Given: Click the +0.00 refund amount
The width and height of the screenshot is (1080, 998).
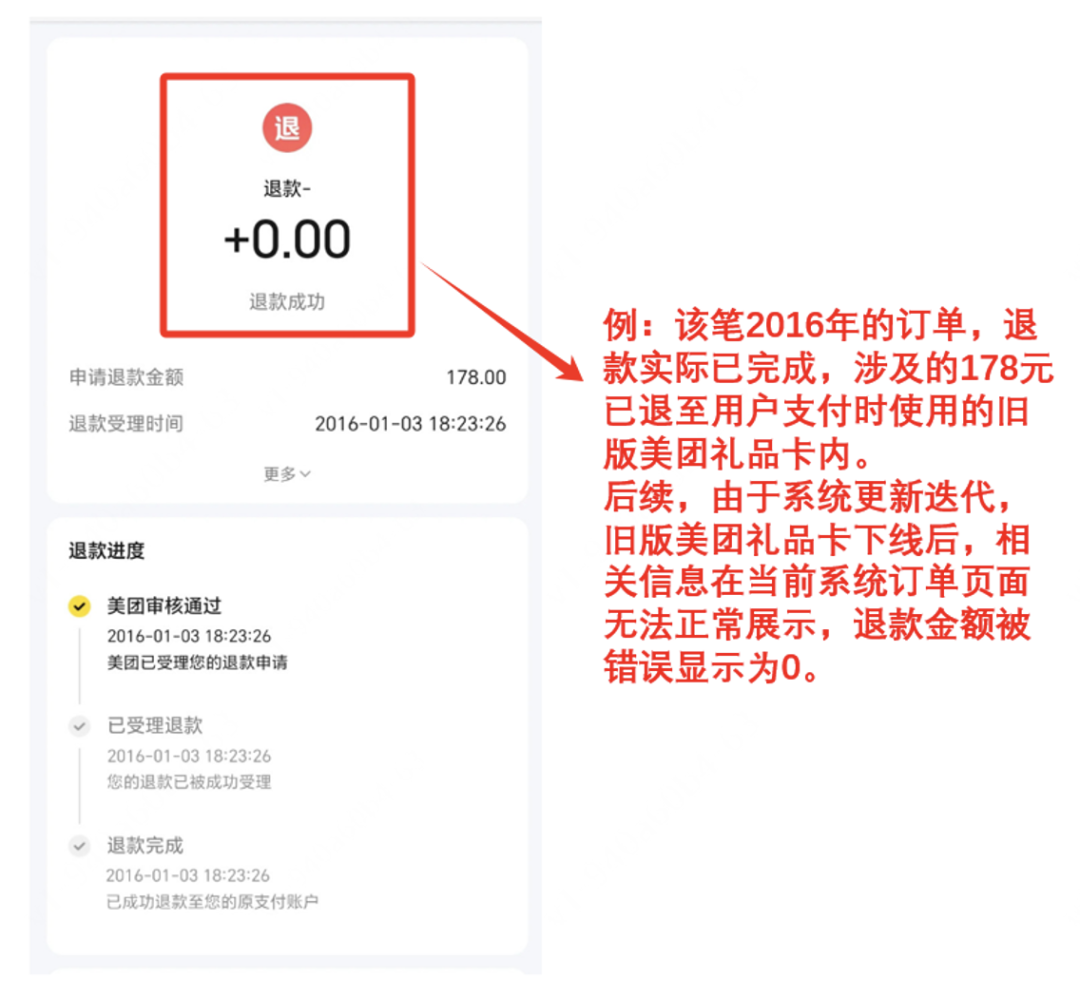Looking at the screenshot, I should point(287,240).
